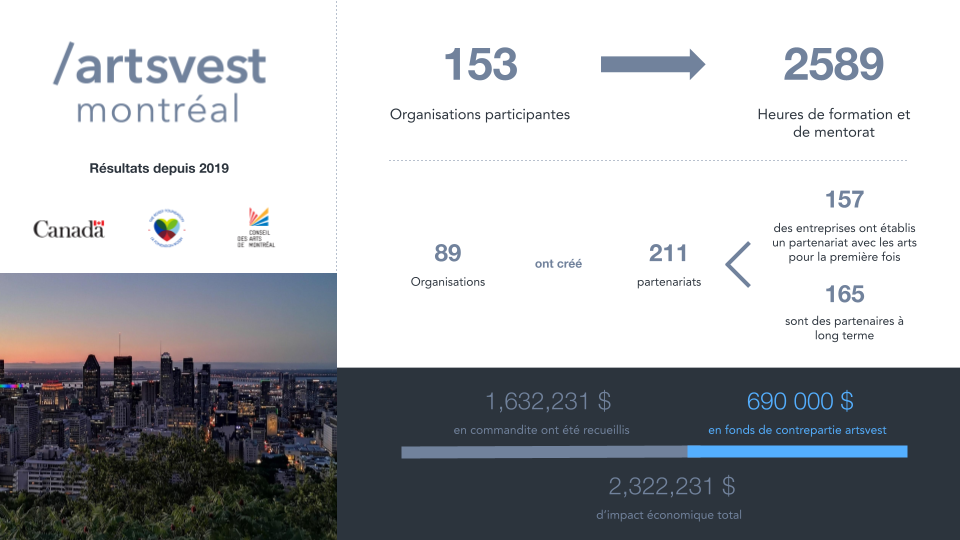Image resolution: width=960 pixels, height=540 pixels.
Task: Click the "Organisations participantes" label
Action: [x=480, y=114]
